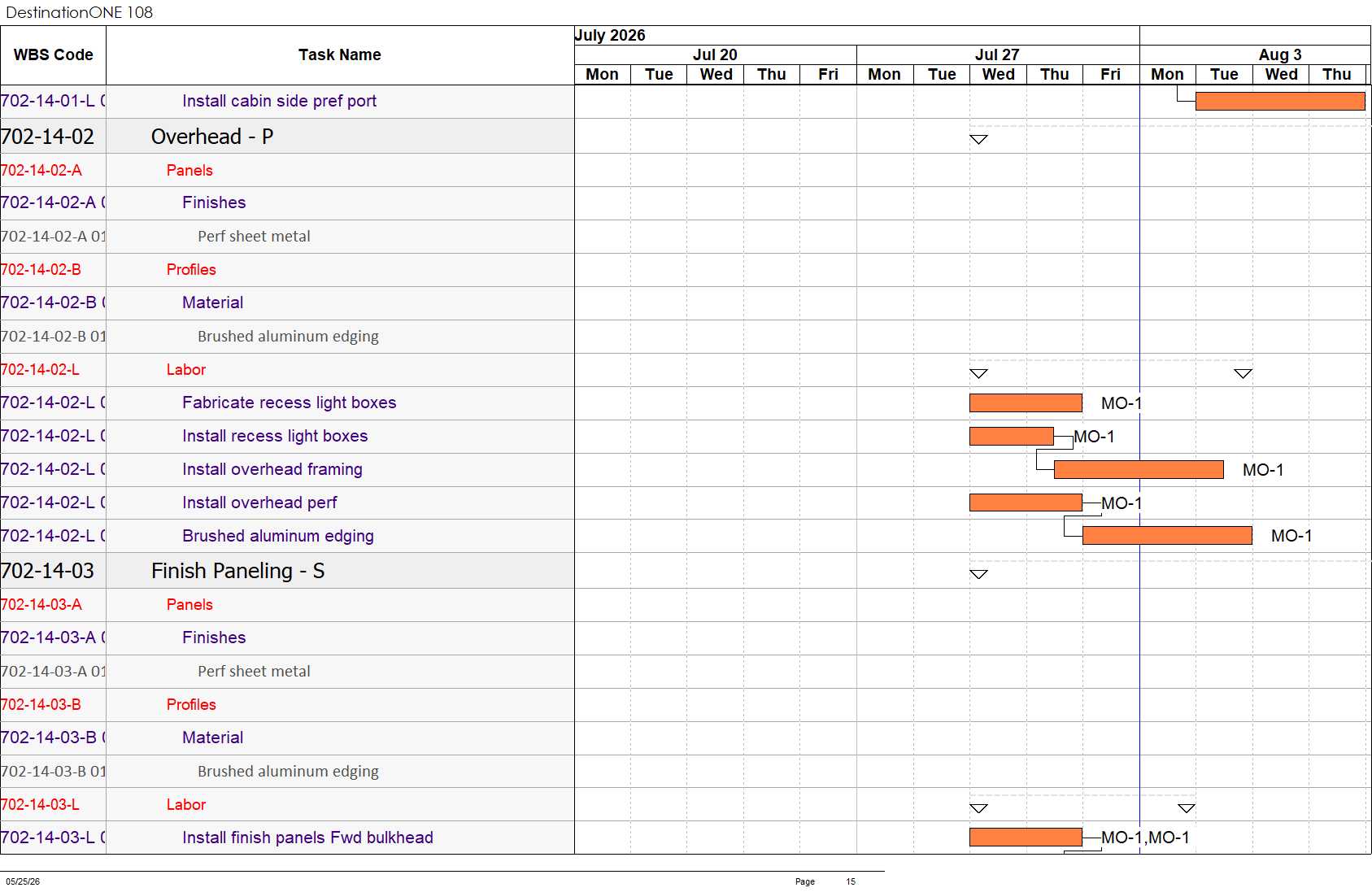1372x892 pixels.
Task: Click the 05/25/26 date in the footer
Action: [x=23, y=881]
